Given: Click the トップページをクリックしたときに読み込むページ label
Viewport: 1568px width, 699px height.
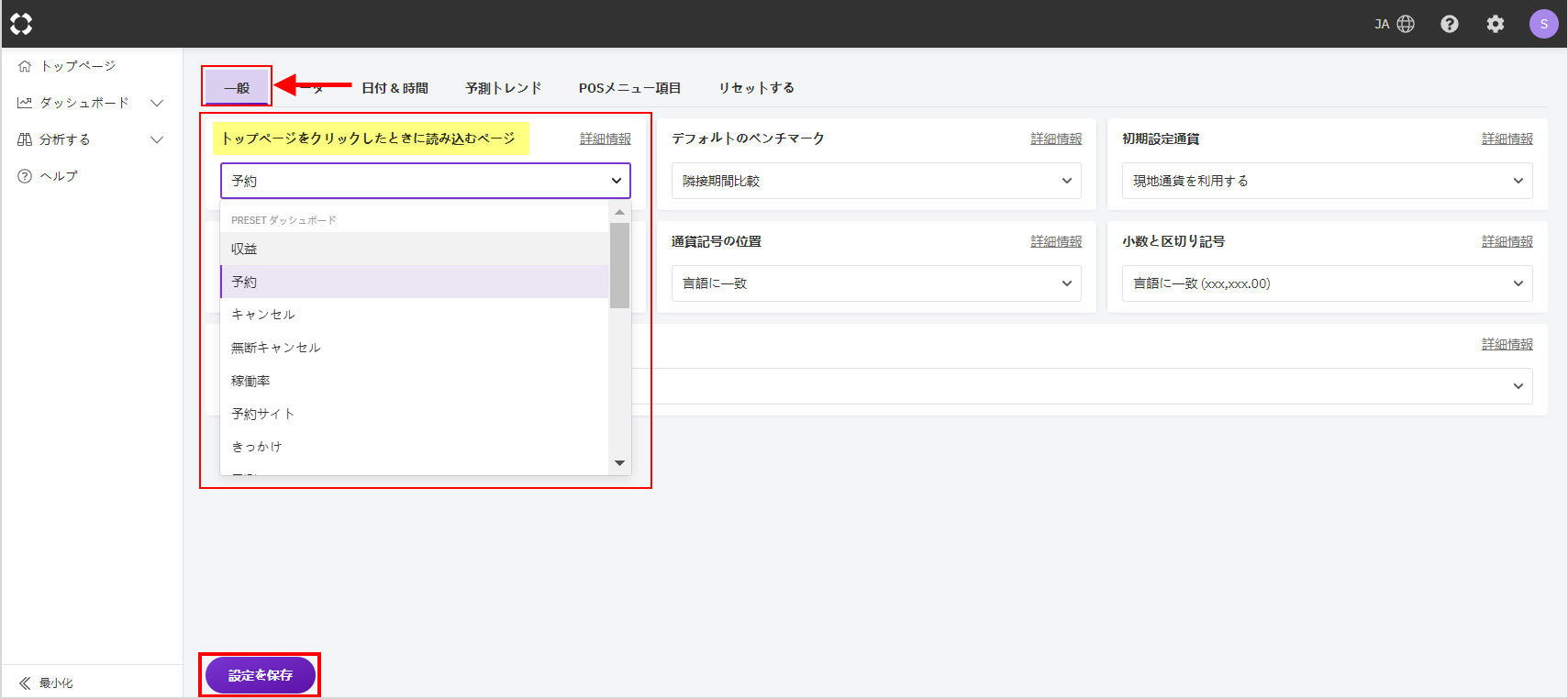Looking at the screenshot, I should click(x=369, y=139).
